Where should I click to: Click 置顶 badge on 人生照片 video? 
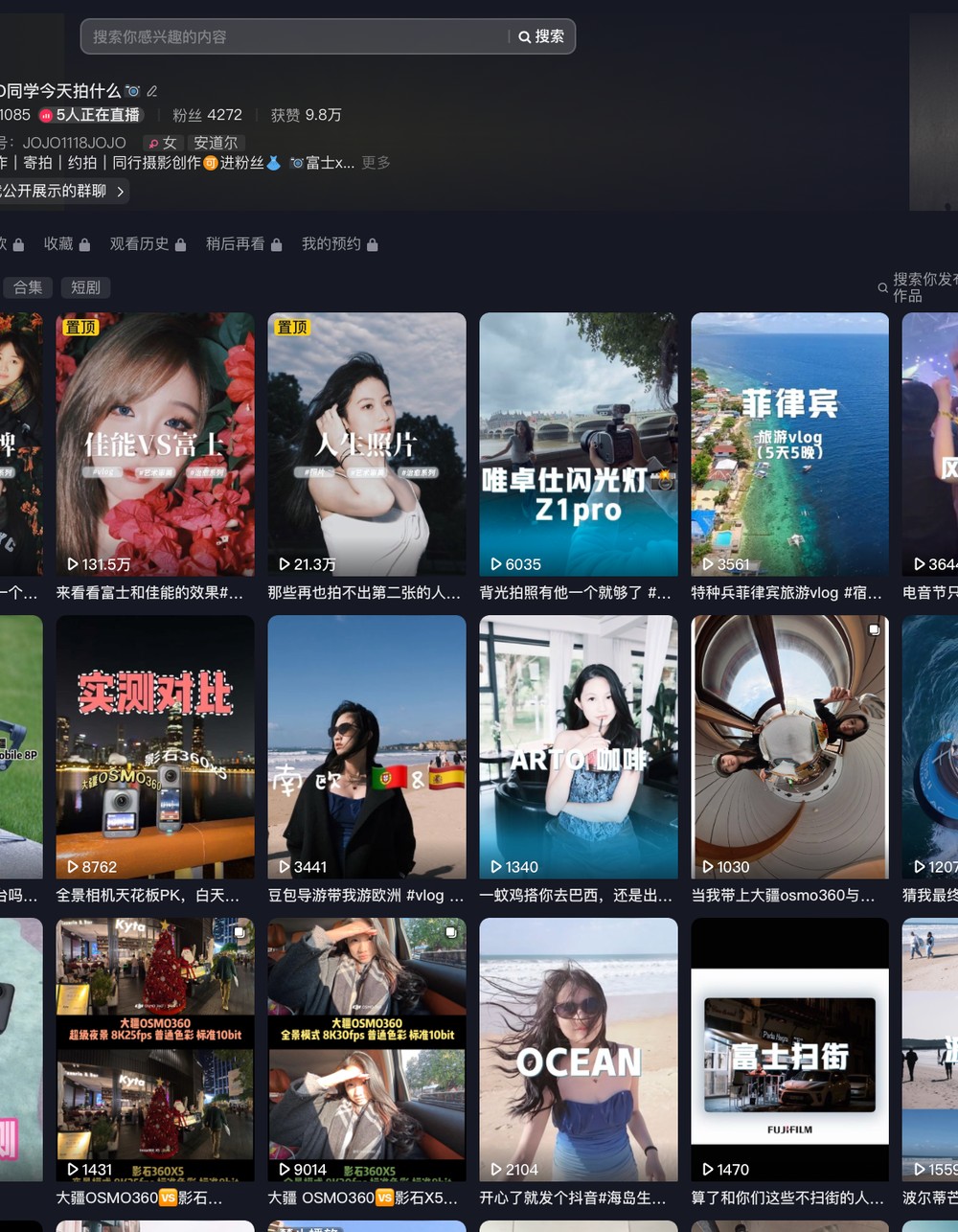pyautogui.click(x=292, y=328)
